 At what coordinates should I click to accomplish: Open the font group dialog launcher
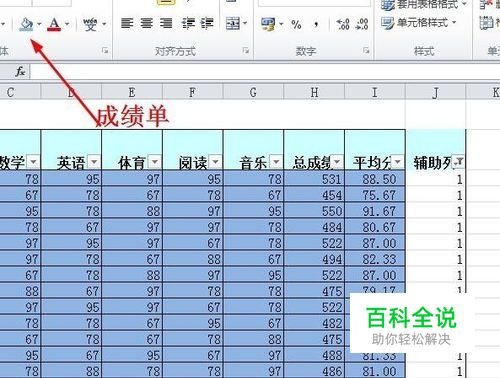coord(105,51)
